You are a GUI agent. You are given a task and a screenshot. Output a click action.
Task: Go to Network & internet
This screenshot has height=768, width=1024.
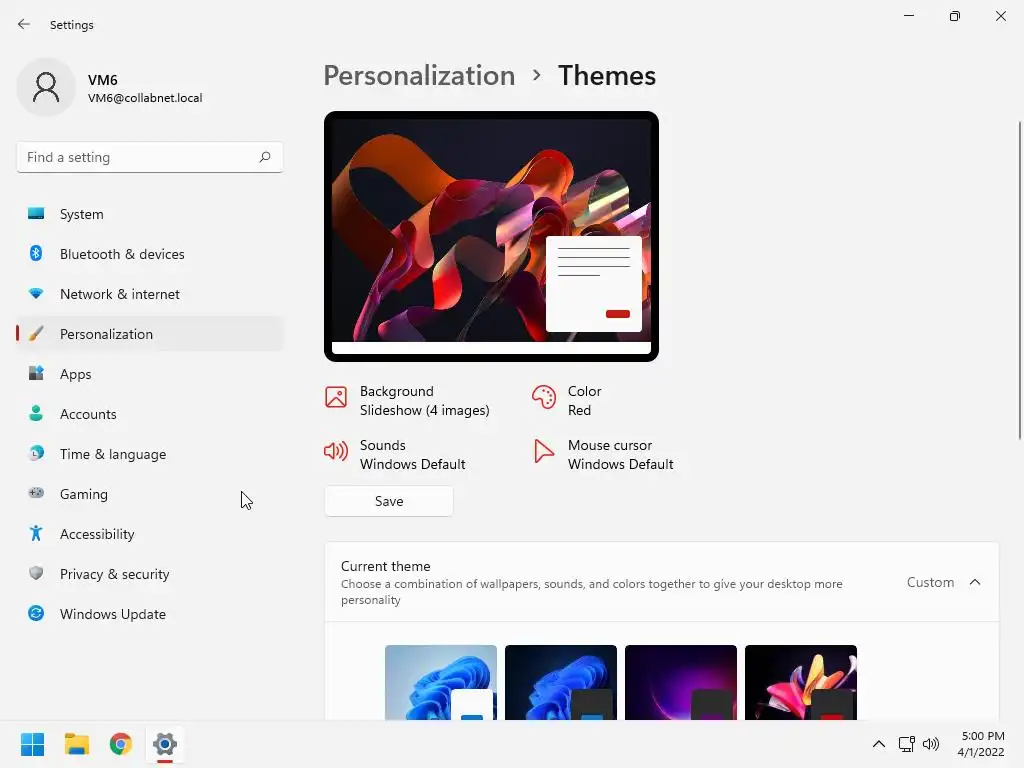coord(150,294)
